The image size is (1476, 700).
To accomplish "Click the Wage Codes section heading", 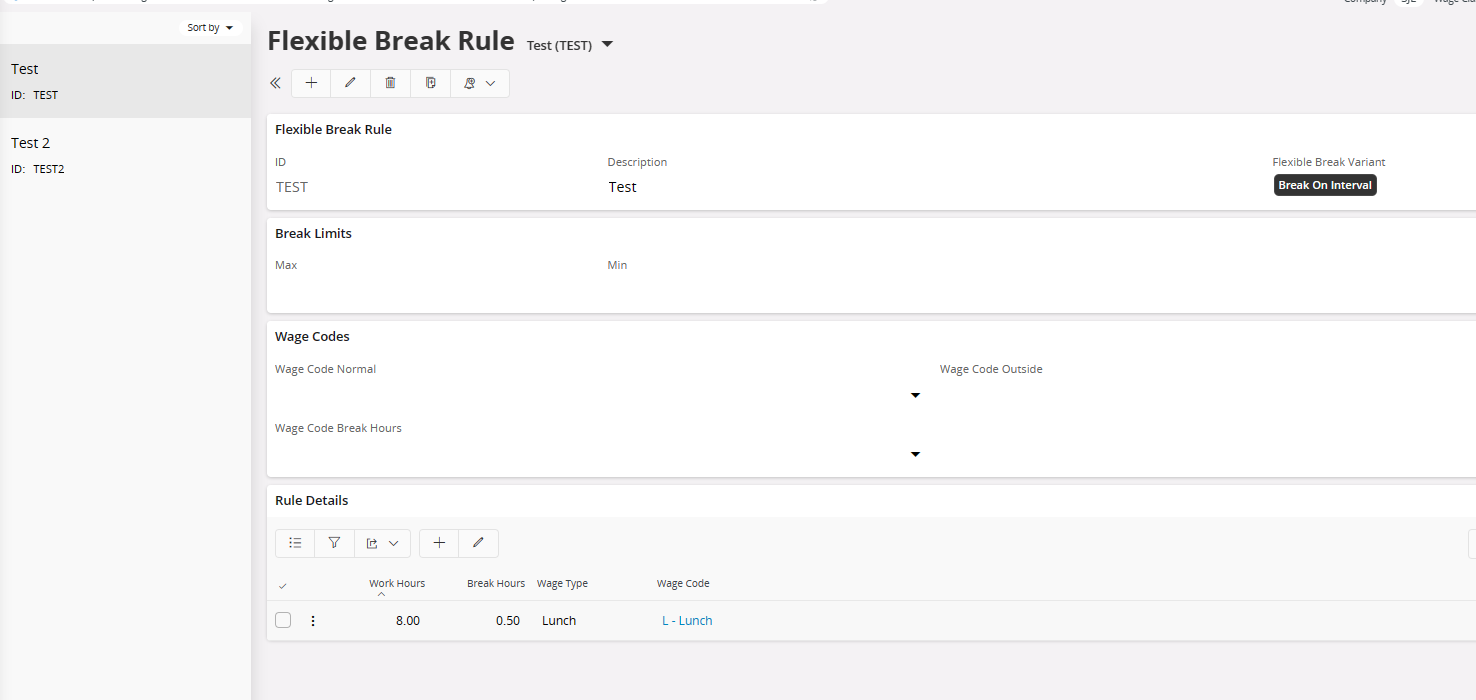I will tap(312, 336).
